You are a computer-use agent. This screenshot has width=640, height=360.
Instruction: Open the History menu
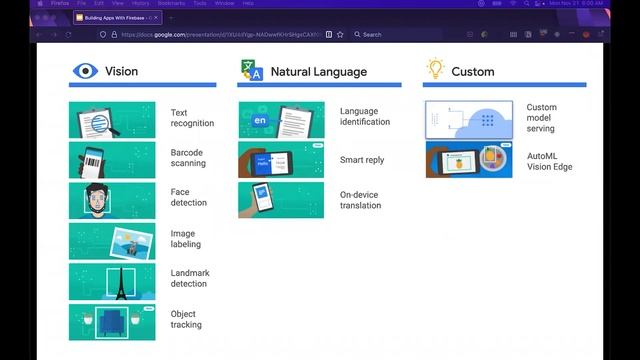tap(140, 3)
